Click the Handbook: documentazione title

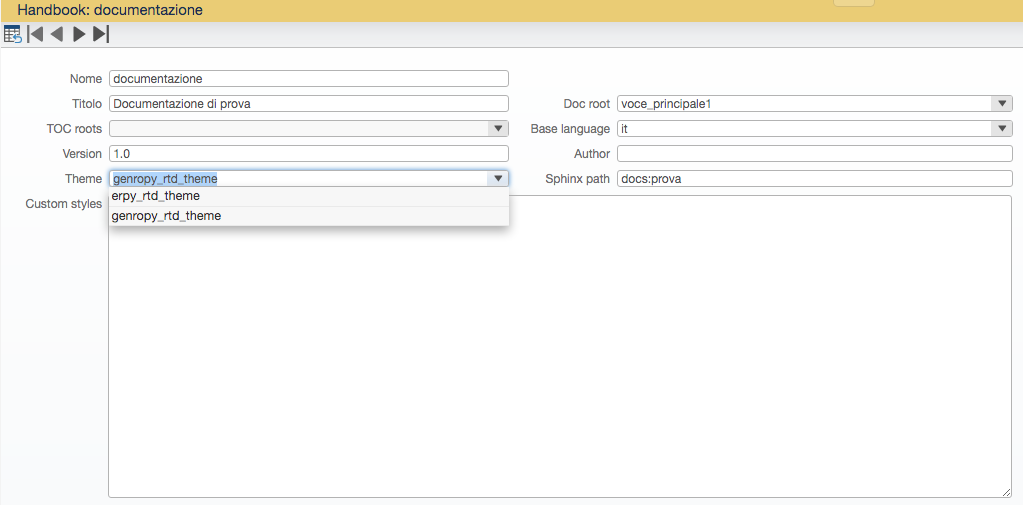(110, 10)
